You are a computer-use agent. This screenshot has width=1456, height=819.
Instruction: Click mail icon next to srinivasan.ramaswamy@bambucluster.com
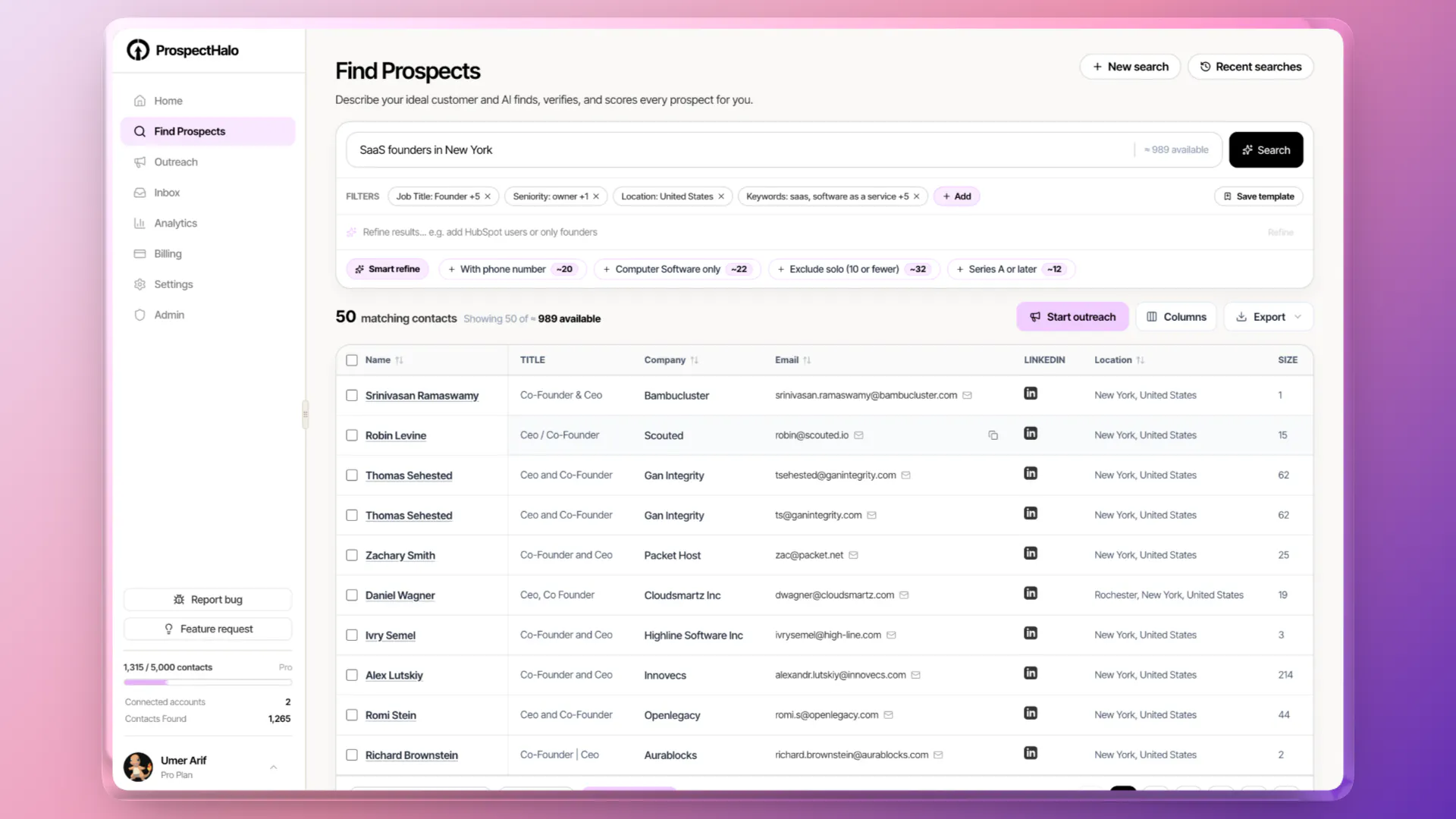coord(967,395)
